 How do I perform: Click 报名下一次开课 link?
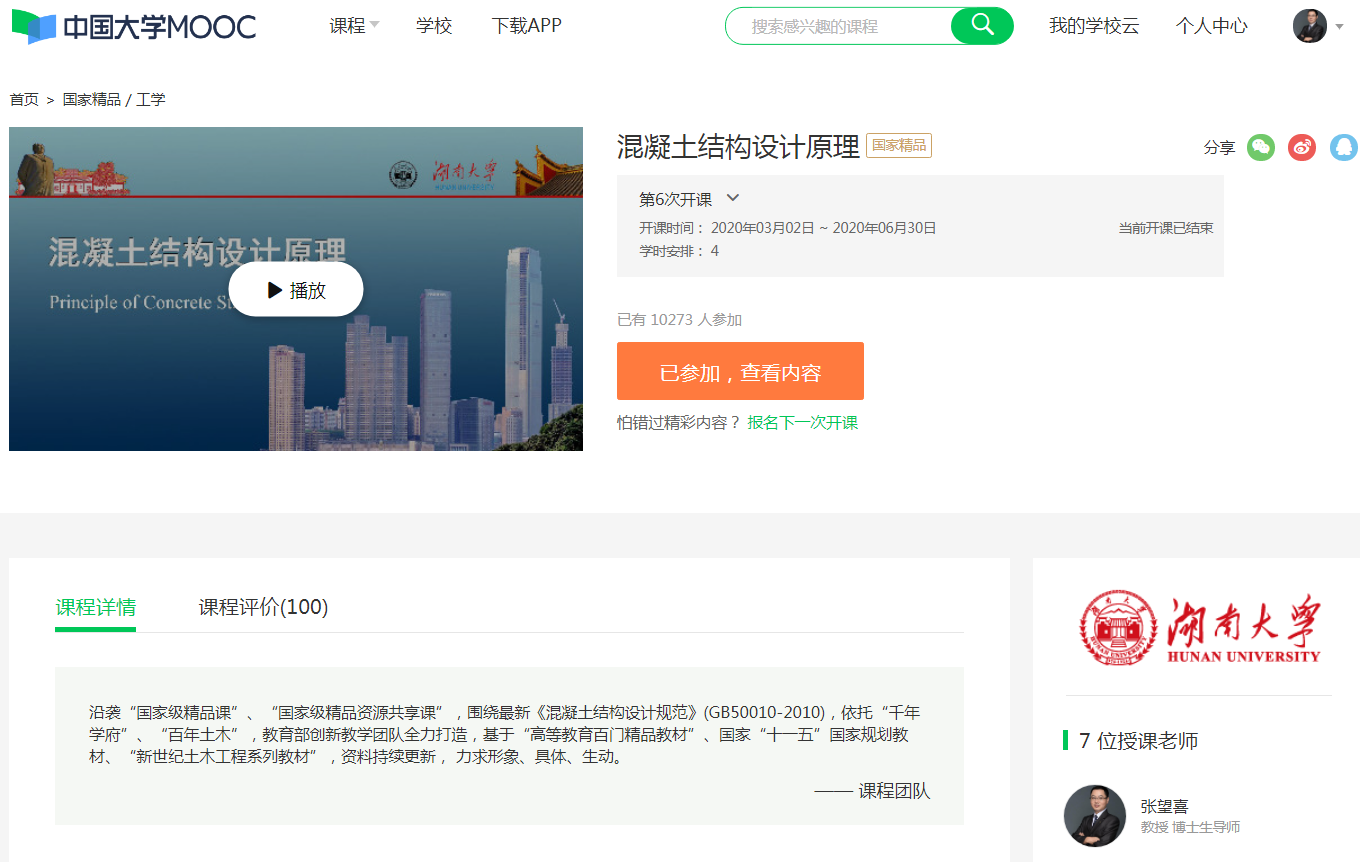click(x=802, y=422)
